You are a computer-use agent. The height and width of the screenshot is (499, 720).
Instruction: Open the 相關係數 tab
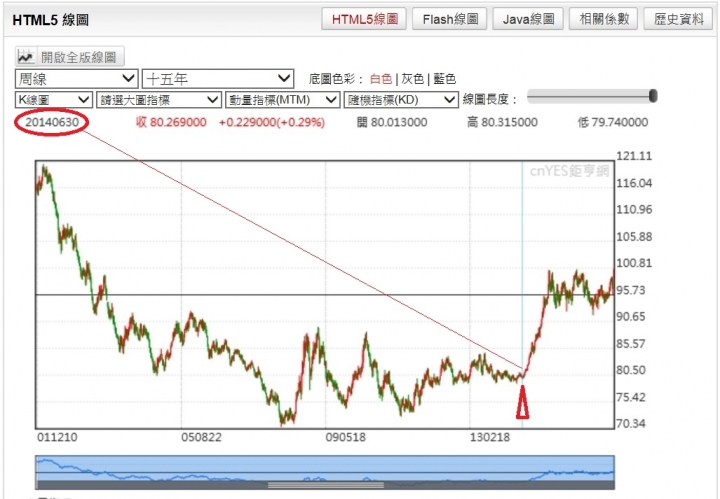(603, 19)
